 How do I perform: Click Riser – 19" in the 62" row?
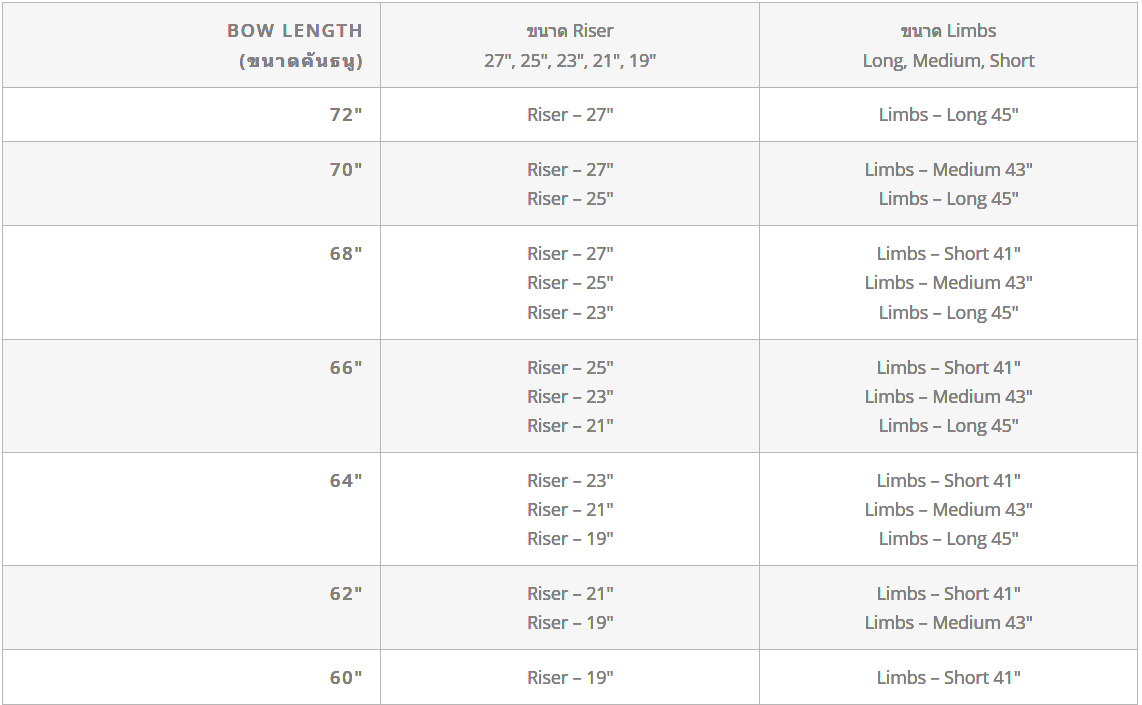(570, 623)
